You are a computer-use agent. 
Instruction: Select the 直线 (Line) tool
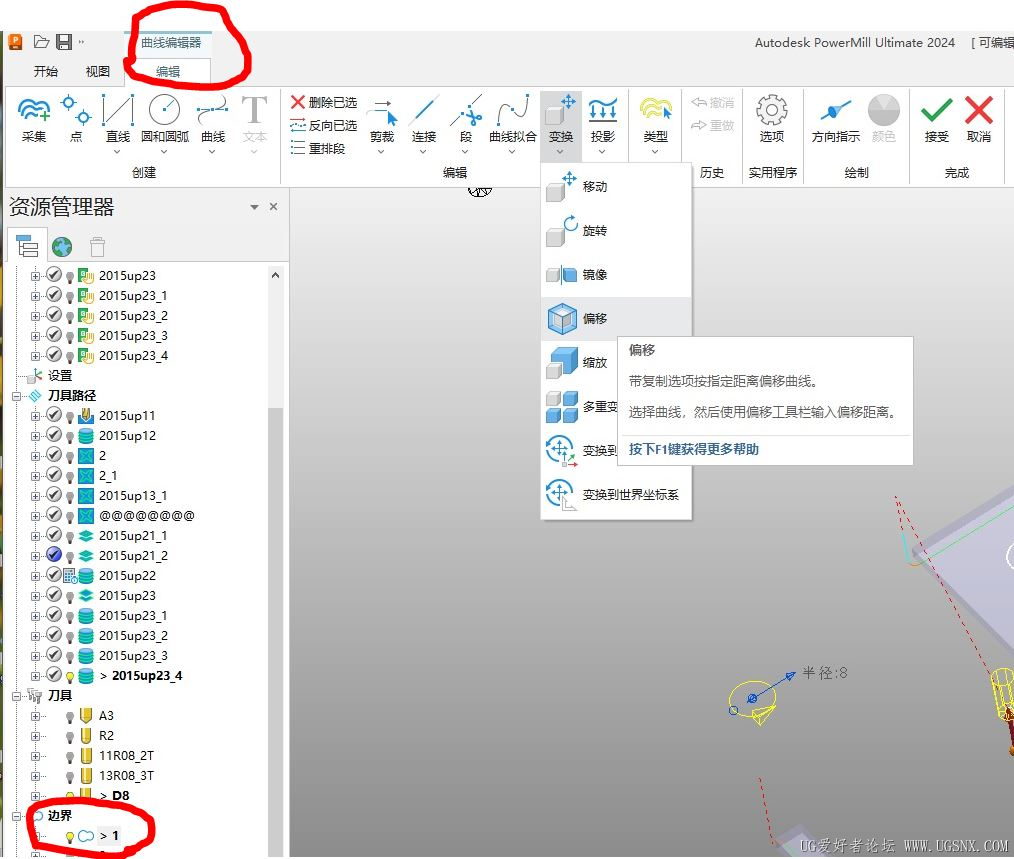pos(118,118)
